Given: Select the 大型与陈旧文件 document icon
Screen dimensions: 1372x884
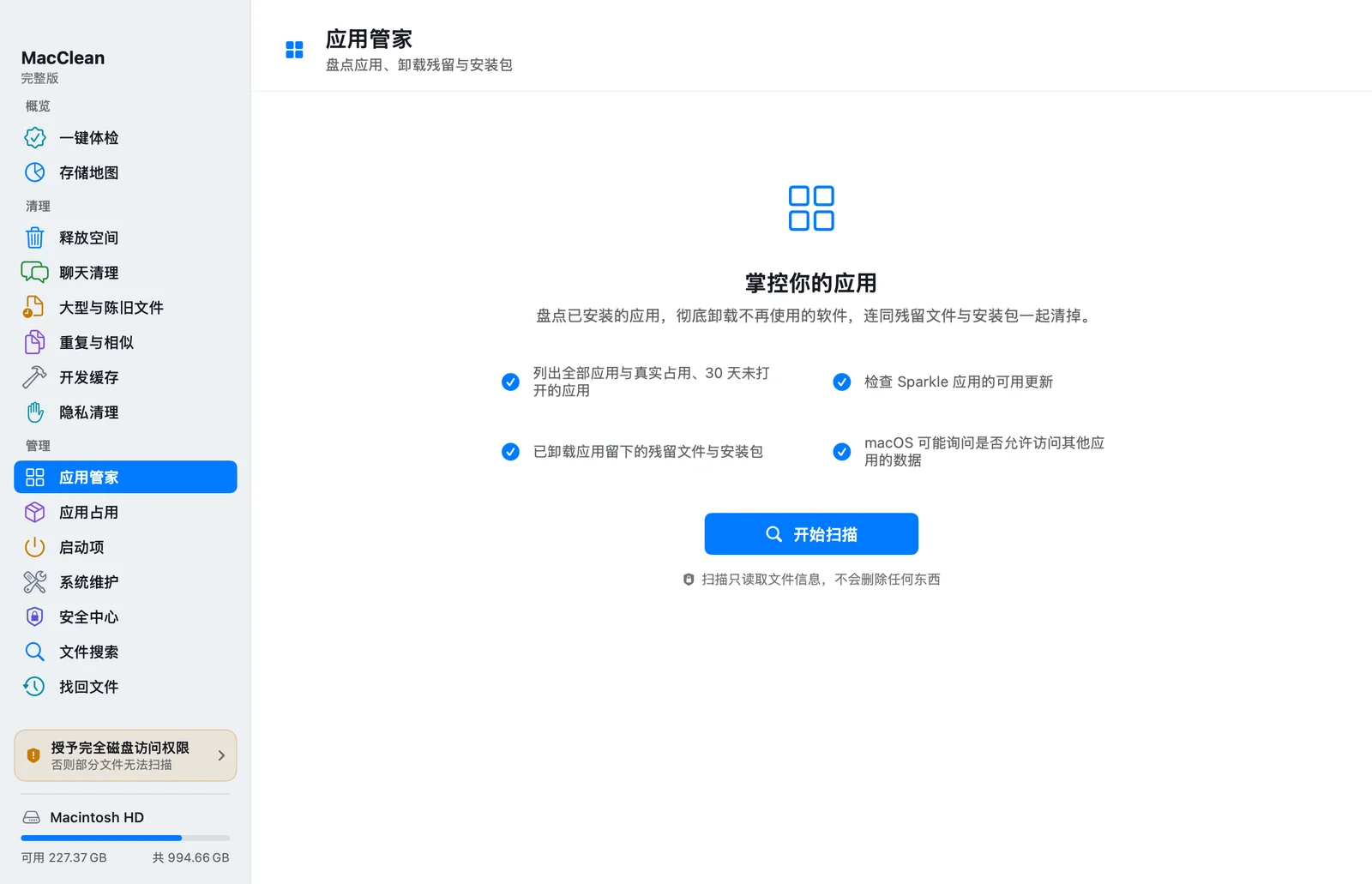Looking at the screenshot, I should click(x=34, y=307).
